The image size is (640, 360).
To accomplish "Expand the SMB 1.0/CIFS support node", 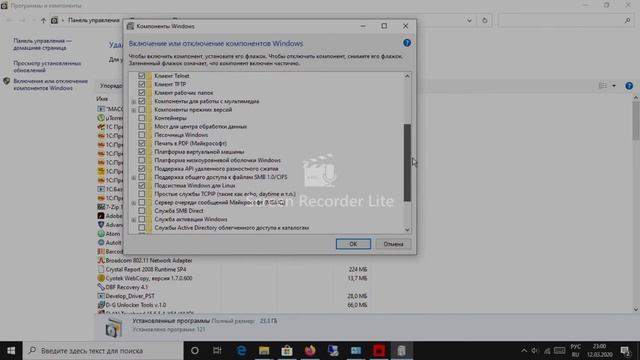I will click(x=133, y=178).
